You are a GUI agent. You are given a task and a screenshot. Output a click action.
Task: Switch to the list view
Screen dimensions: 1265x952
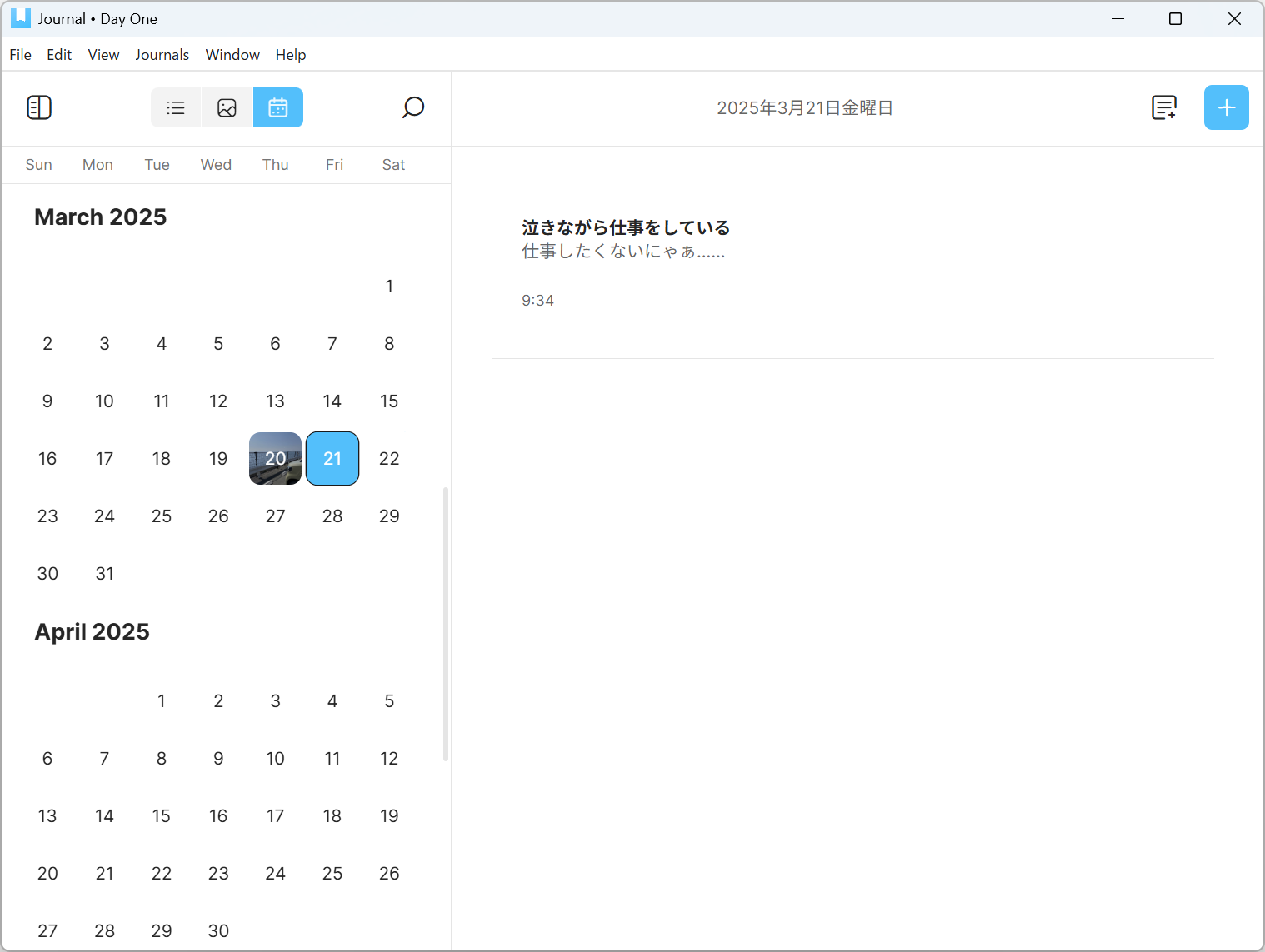click(176, 107)
